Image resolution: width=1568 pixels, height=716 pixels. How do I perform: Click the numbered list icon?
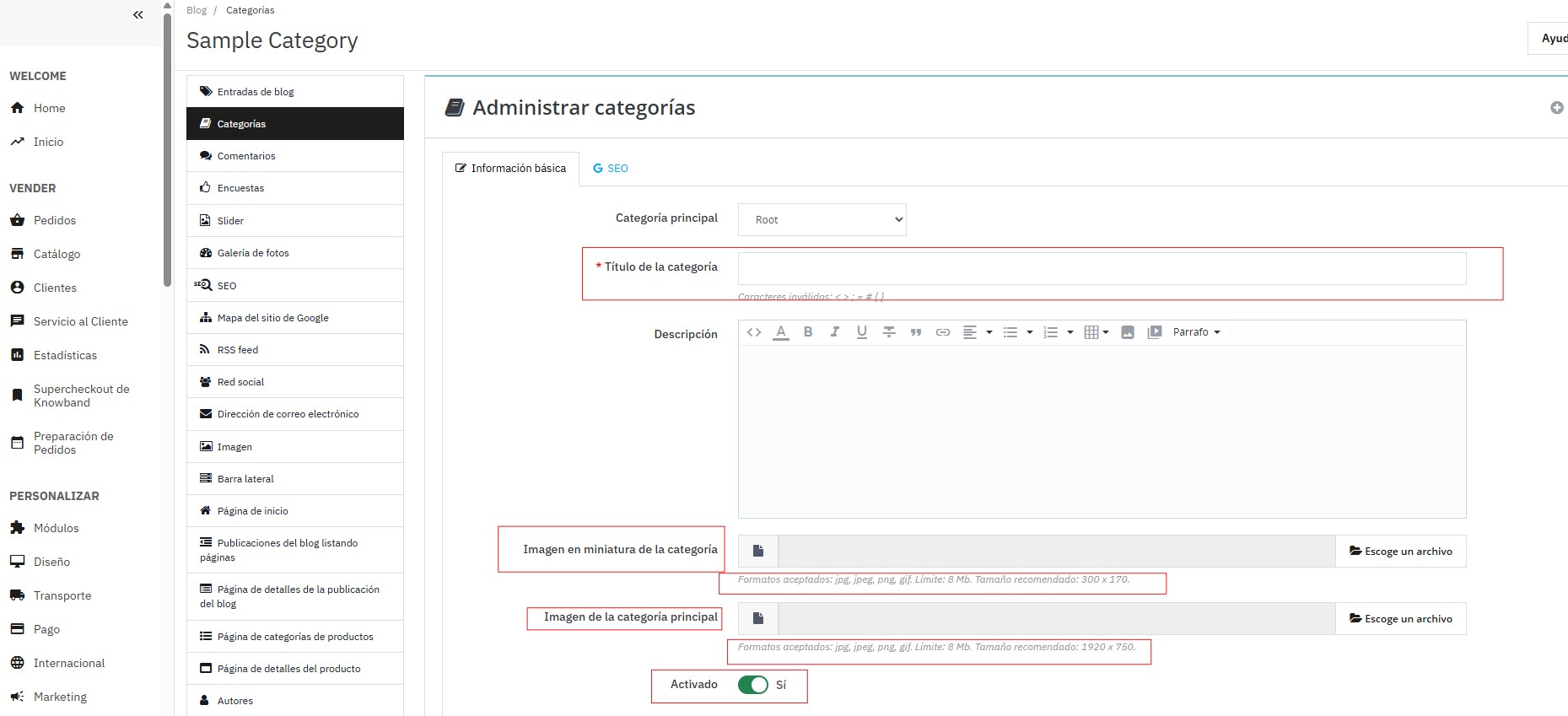(x=1051, y=332)
